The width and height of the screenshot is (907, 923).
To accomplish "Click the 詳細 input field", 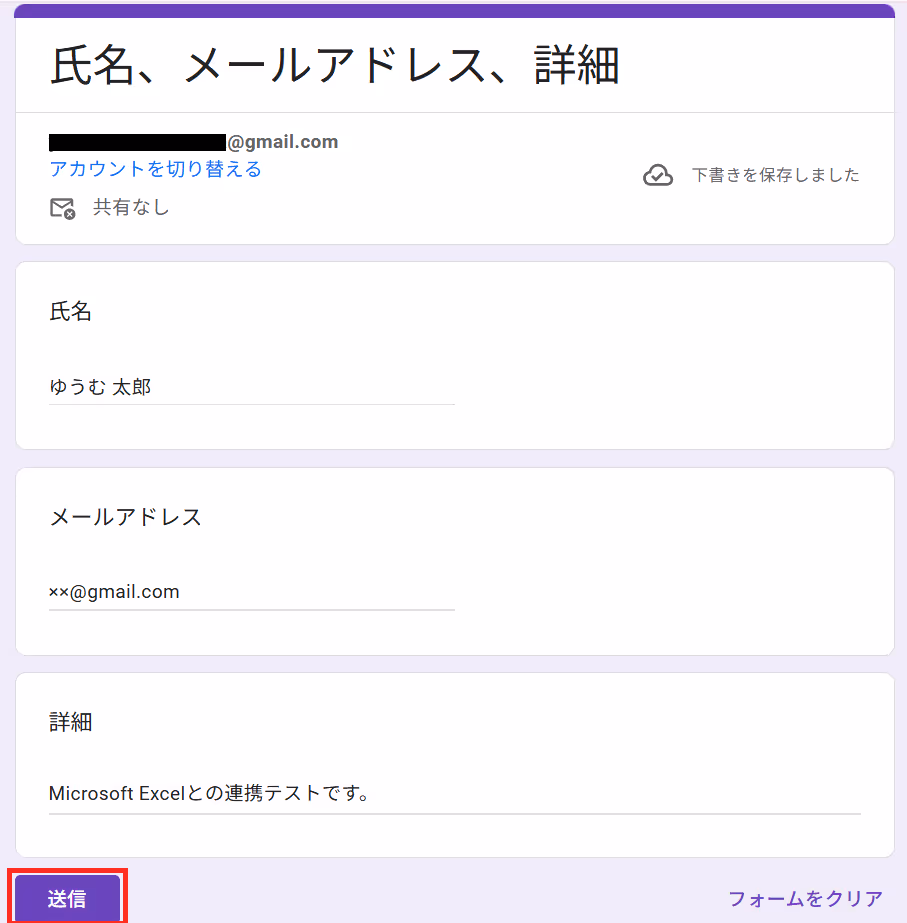I will pos(454,793).
